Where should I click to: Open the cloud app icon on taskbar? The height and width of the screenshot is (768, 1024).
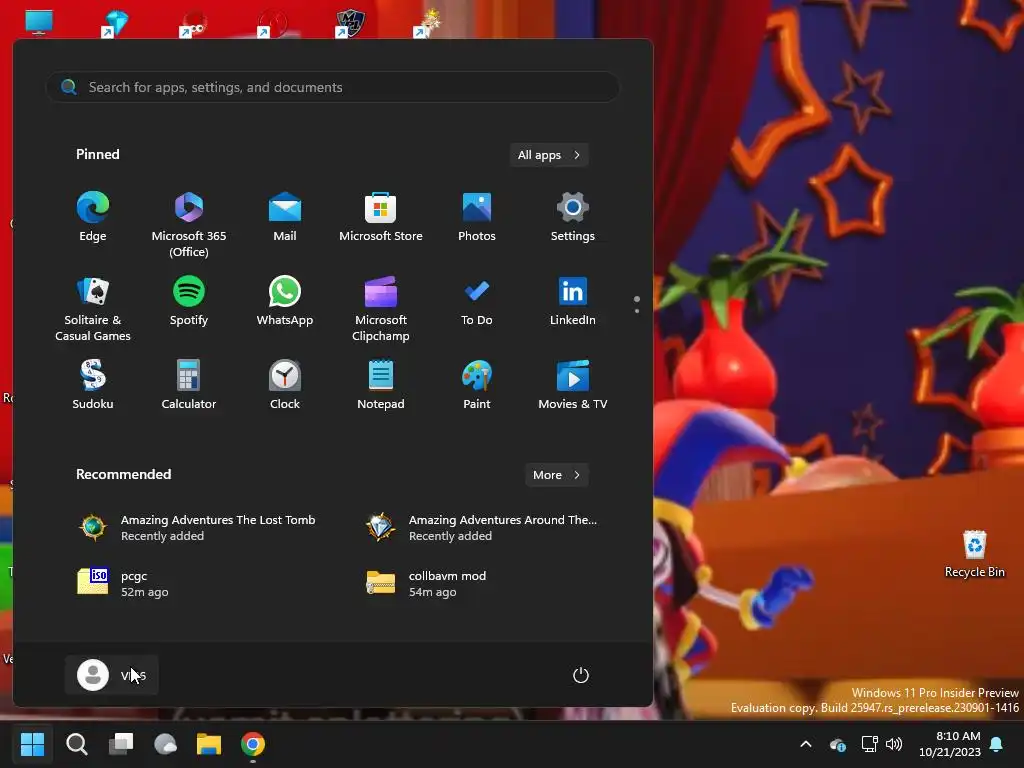click(x=165, y=744)
